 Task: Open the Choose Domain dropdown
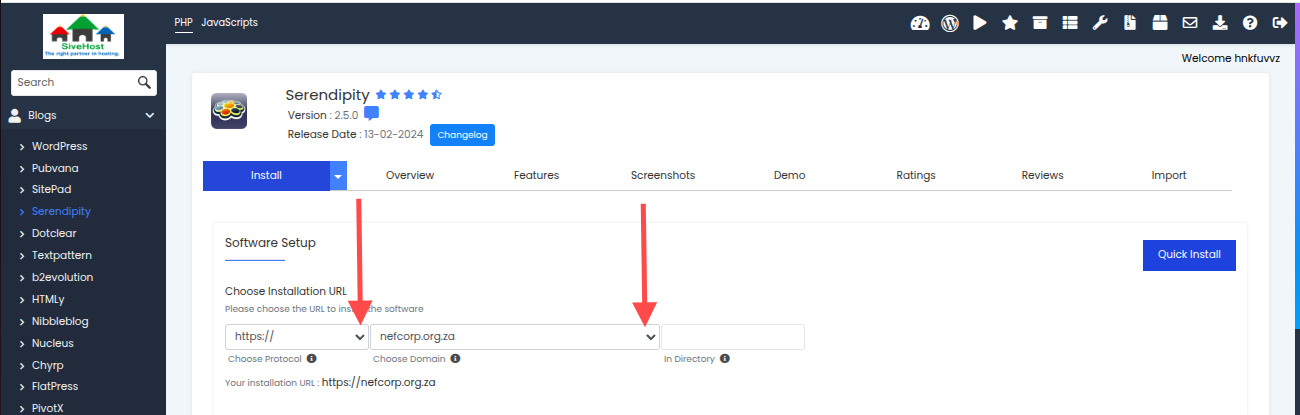pyautogui.click(x=515, y=337)
